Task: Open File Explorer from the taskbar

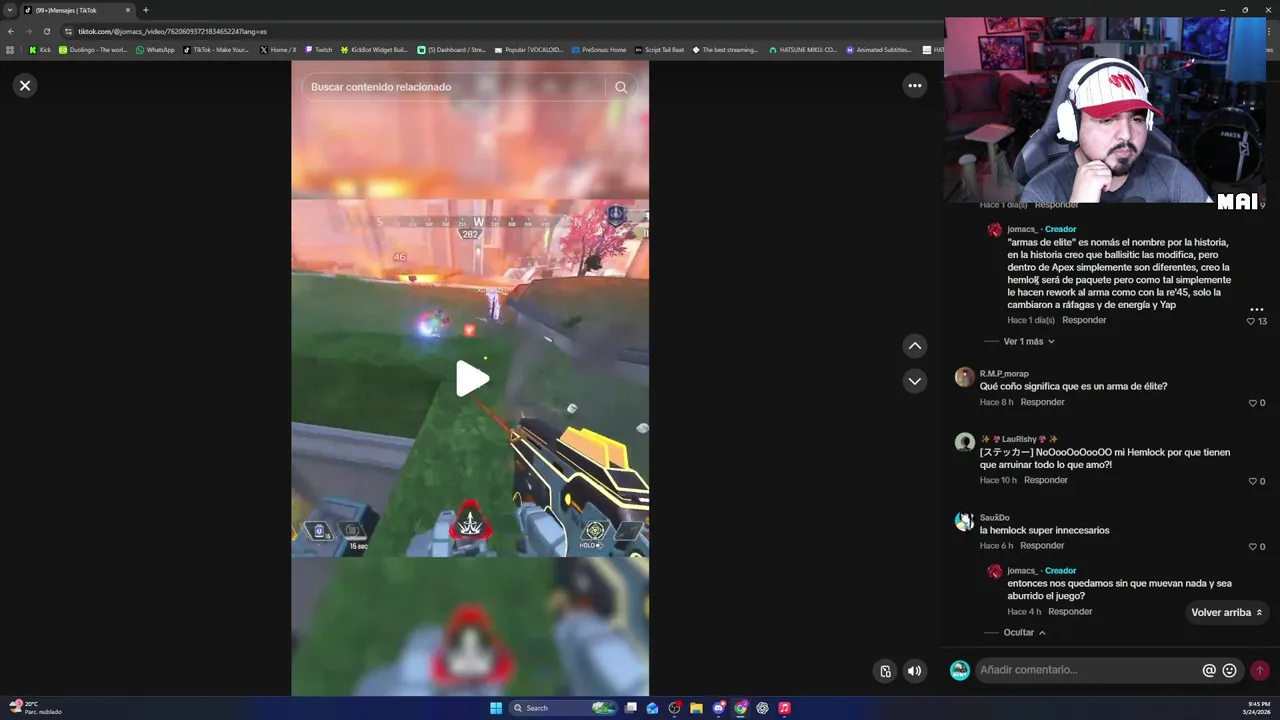Action: point(696,708)
